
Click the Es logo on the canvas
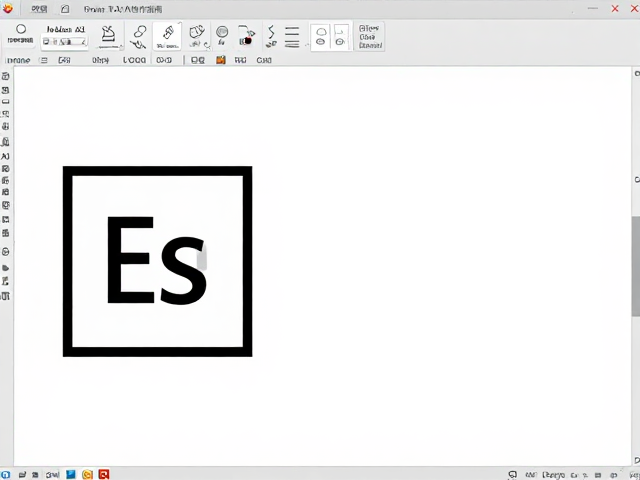(158, 261)
